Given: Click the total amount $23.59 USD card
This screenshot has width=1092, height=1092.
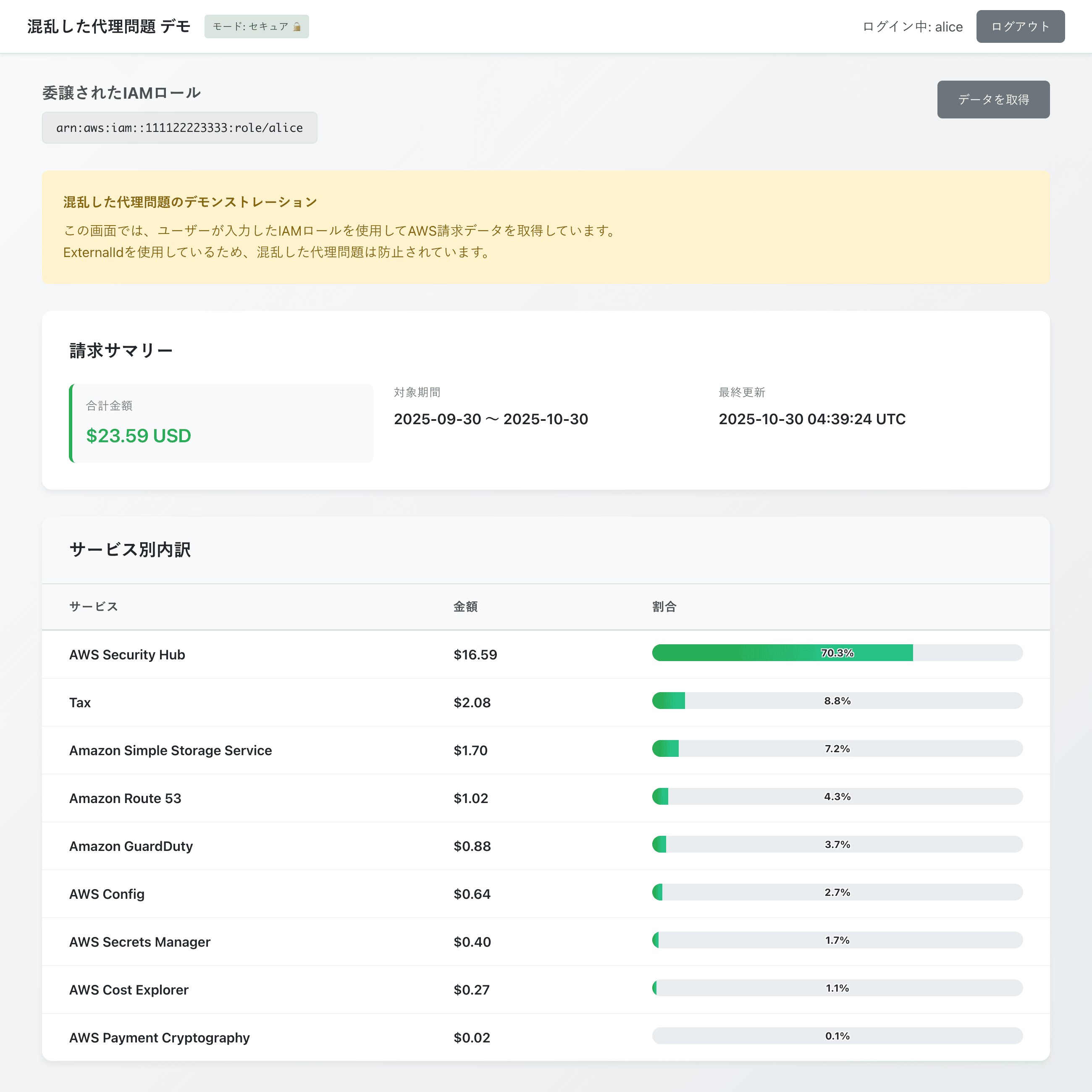Looking at the screenshot, I should click(x=220, y=423).
